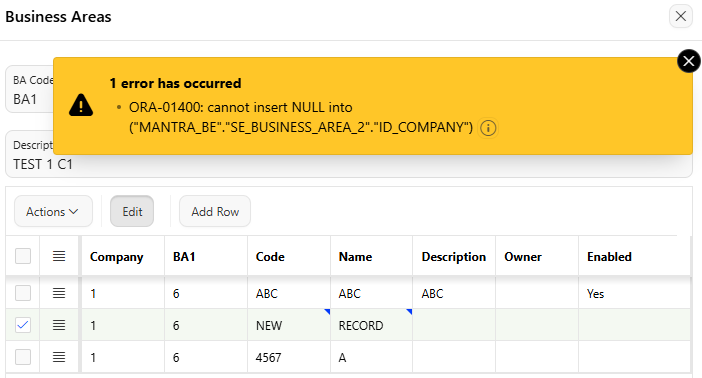Image resolution: width=702 pixels, height=378 pixels.
Task: Click the Code column header
Action: [x=270, y=257]
